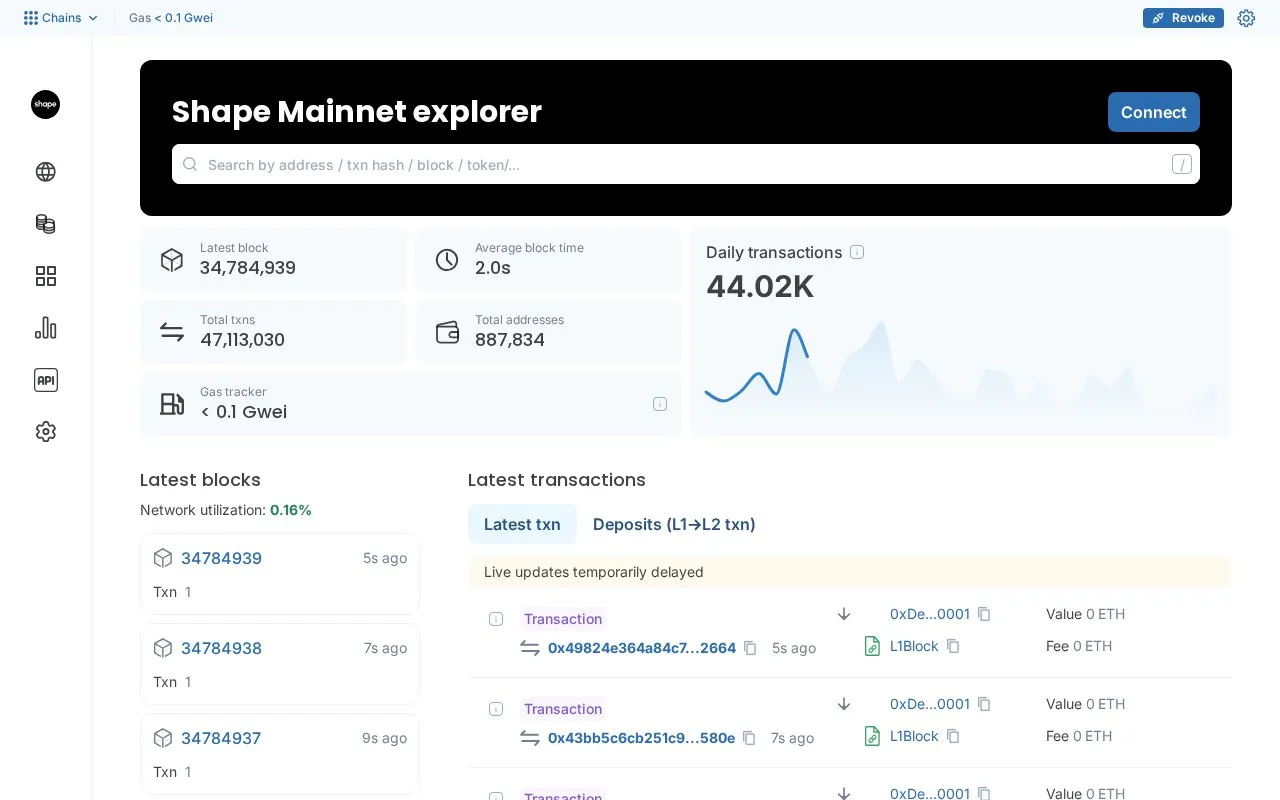Show the Daily transactions info tooltip
Image resolution: width=1280 pixels, height=800 pixels.
857,252
